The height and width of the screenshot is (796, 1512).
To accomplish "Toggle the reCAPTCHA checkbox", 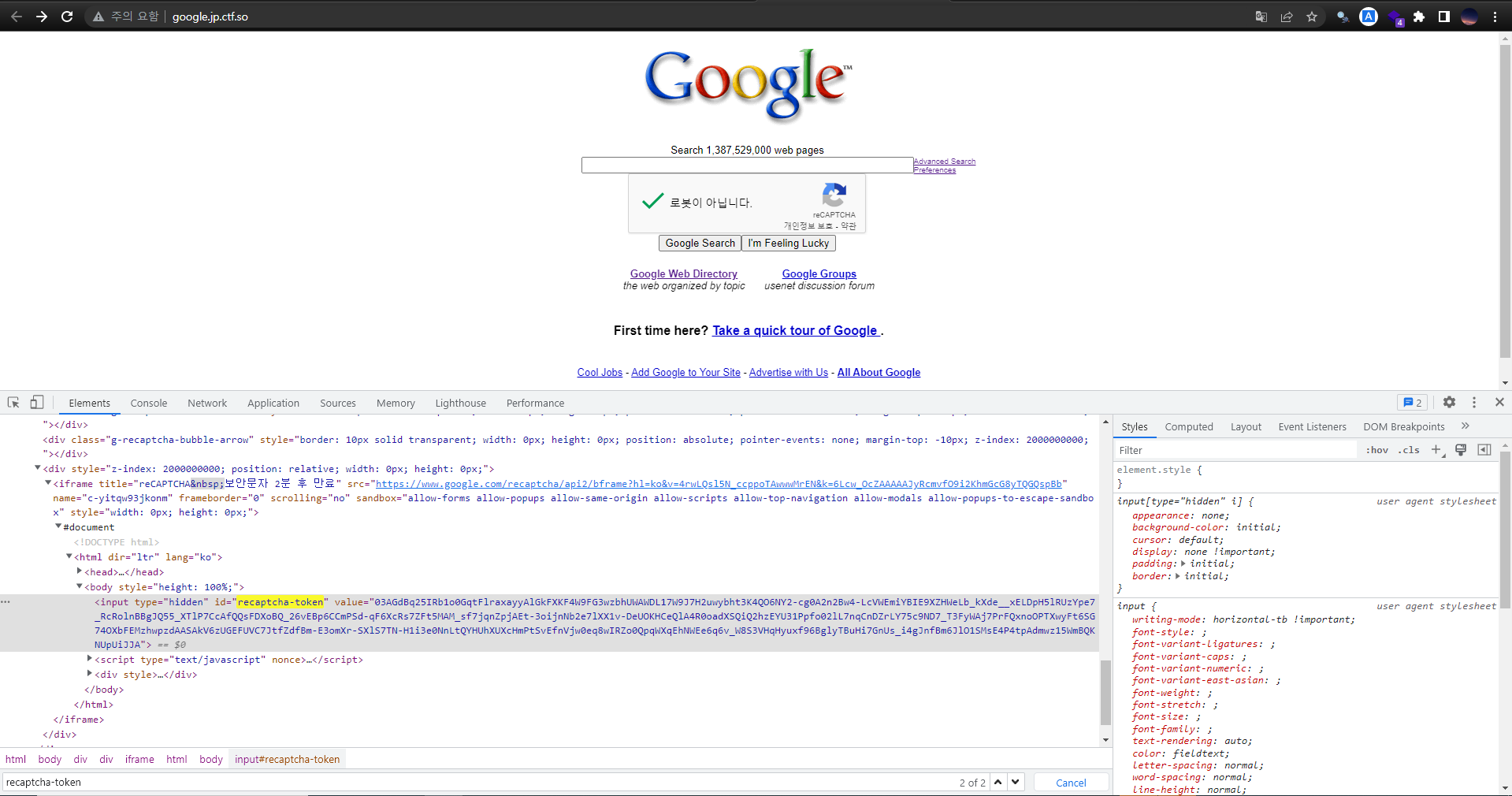I will [x=652, y=202].
